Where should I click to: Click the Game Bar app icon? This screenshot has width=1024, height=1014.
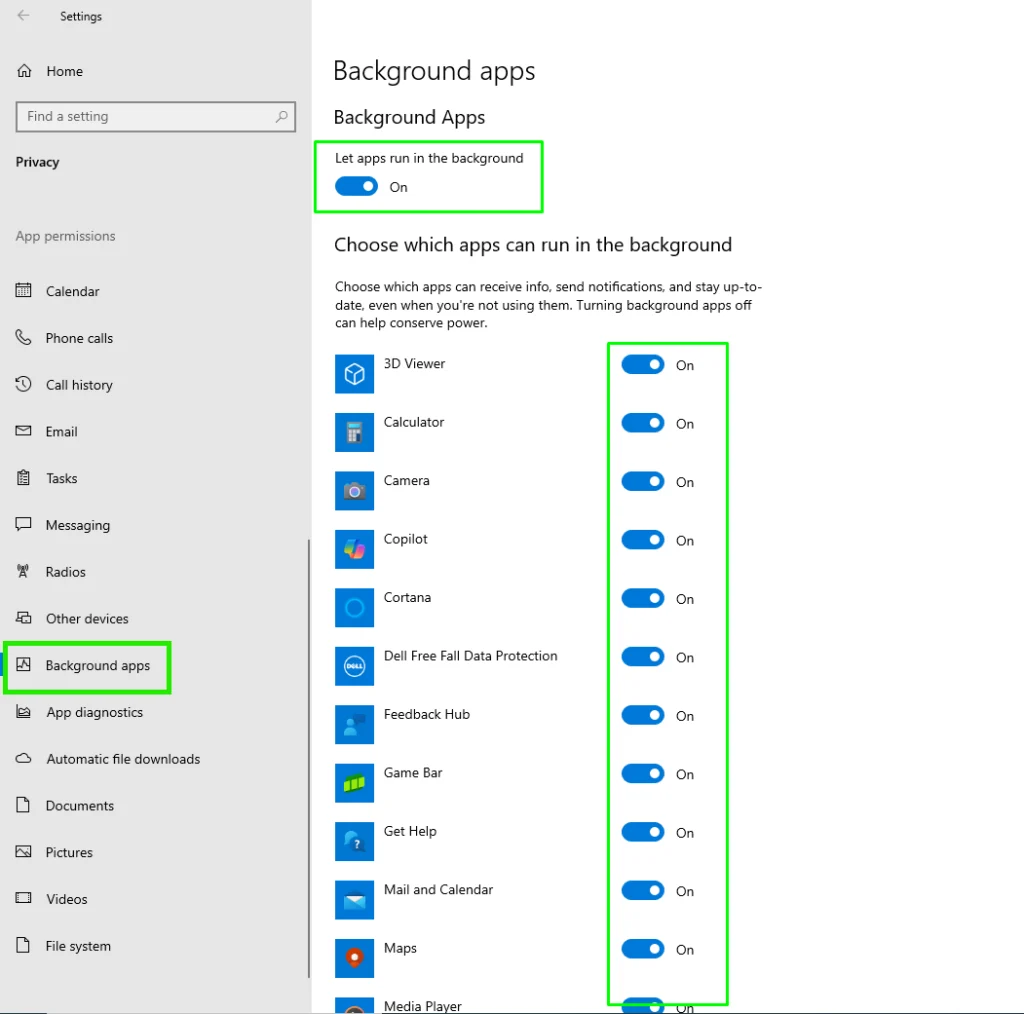355,783
